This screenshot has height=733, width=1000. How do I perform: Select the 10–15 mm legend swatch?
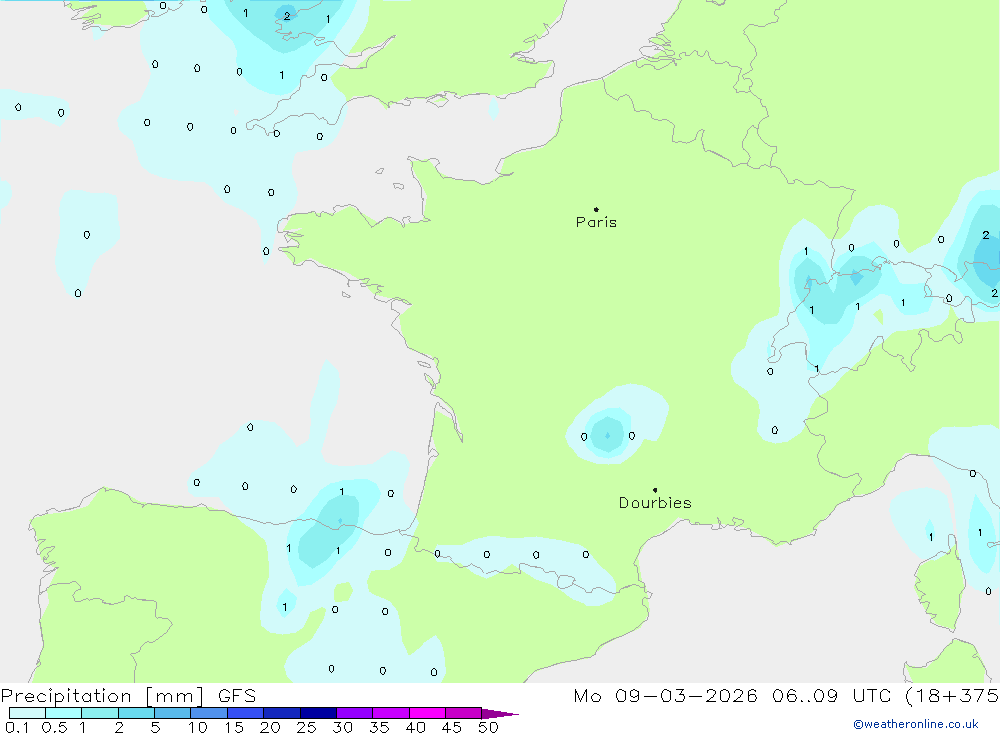tap(209, 713)
